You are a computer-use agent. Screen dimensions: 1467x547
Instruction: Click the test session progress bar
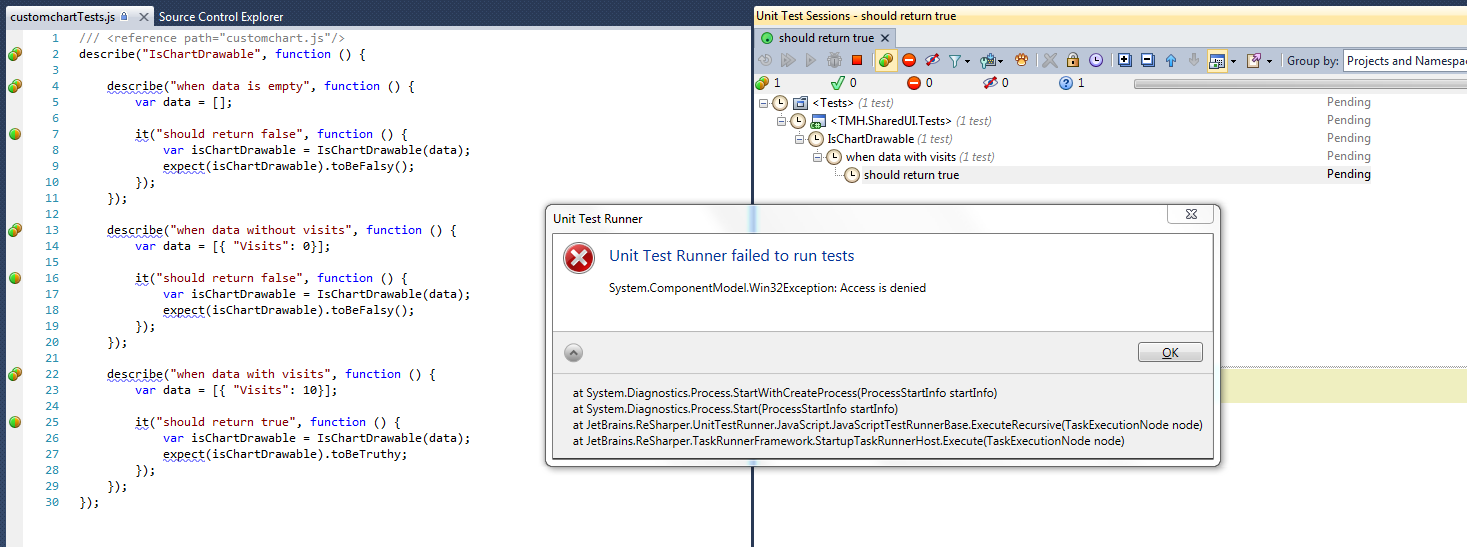(1300, 83)
